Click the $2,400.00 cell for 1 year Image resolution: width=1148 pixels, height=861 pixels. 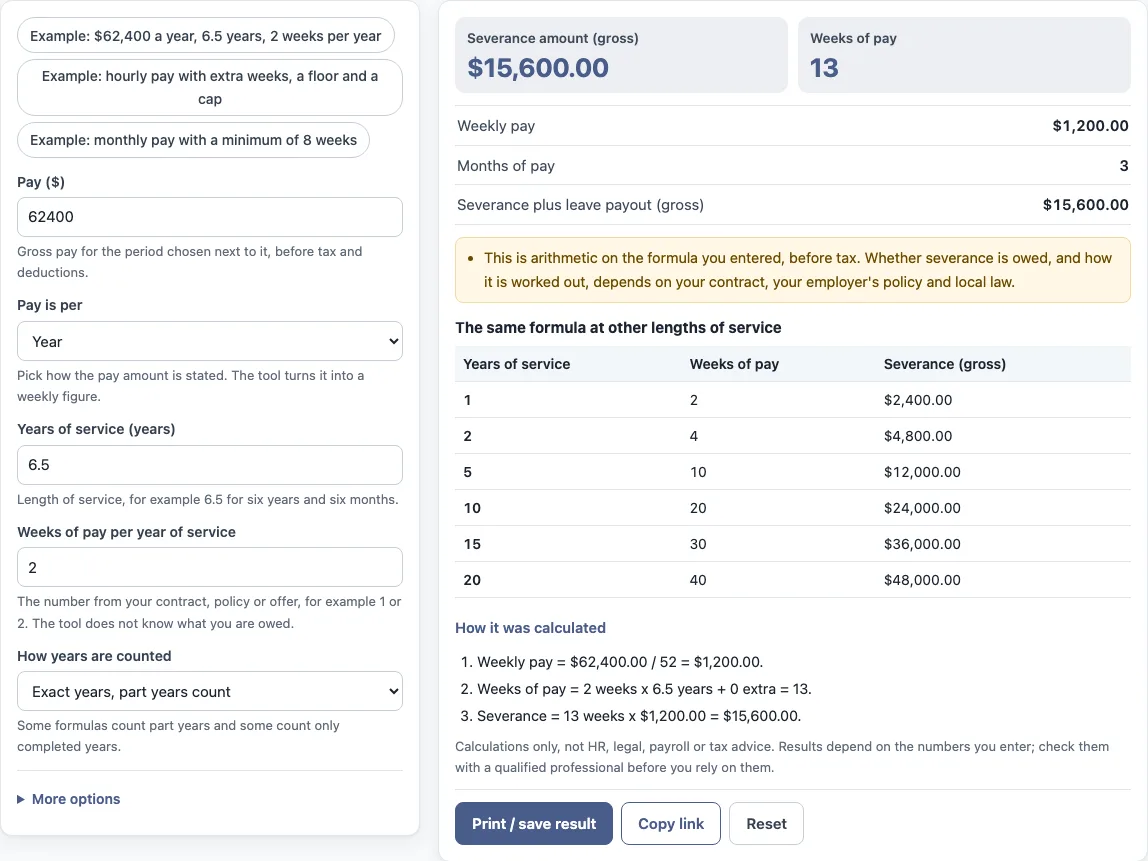(x=918, y=400)
